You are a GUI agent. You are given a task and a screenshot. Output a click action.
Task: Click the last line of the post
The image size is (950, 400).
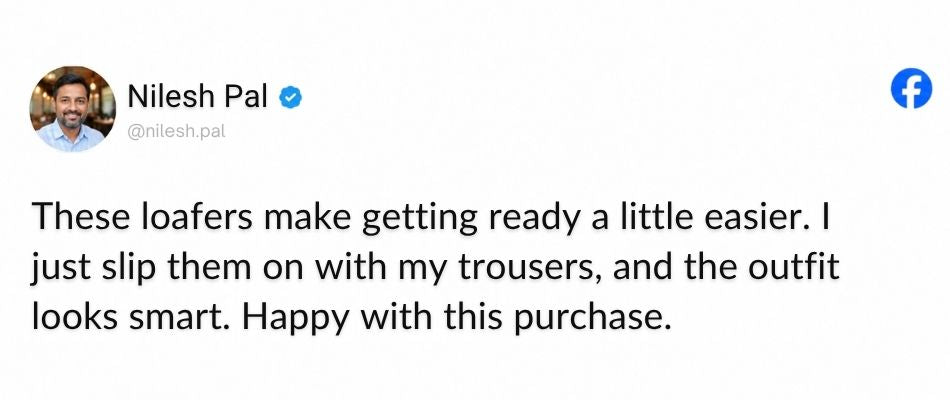coord(352,318)
